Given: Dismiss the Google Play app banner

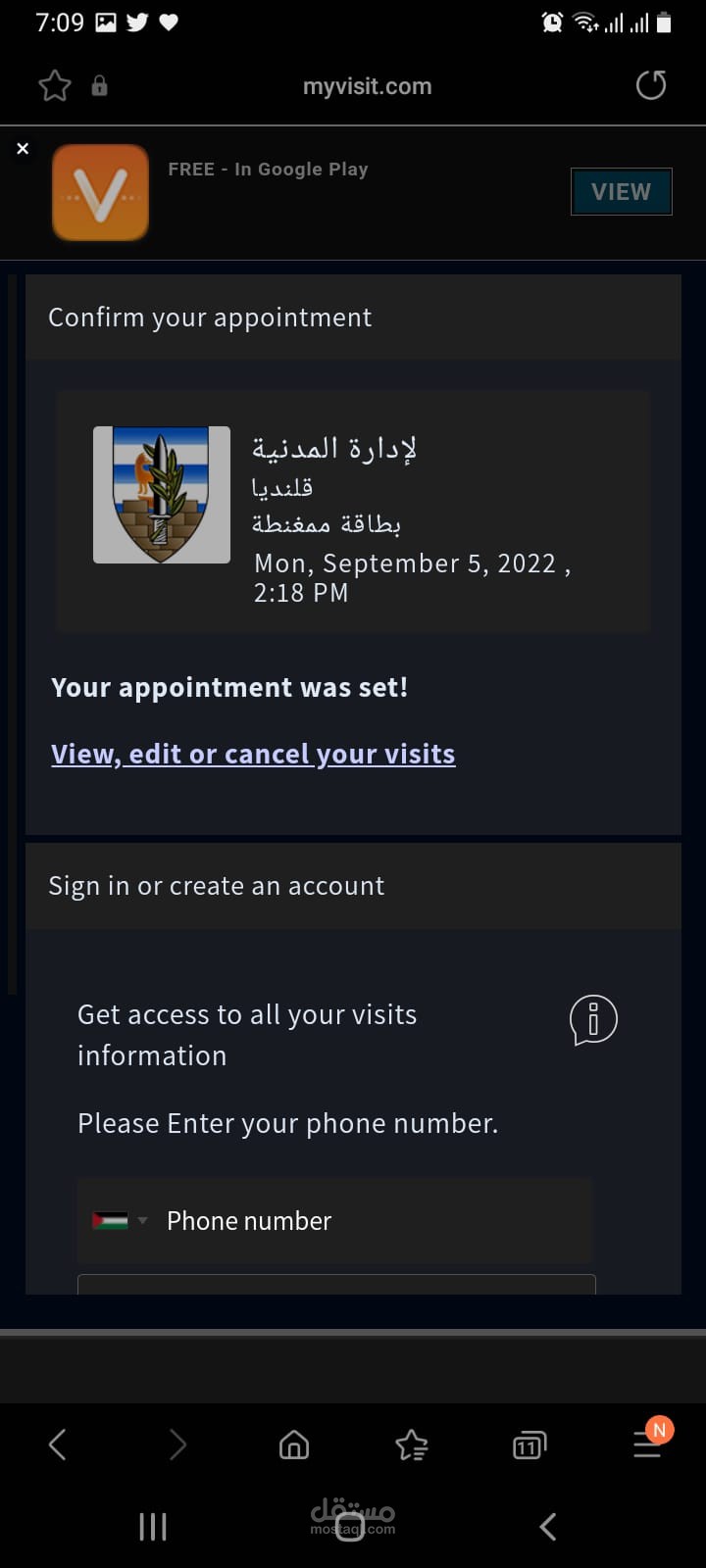Looking at the screenshot, I should click(23, 149).
